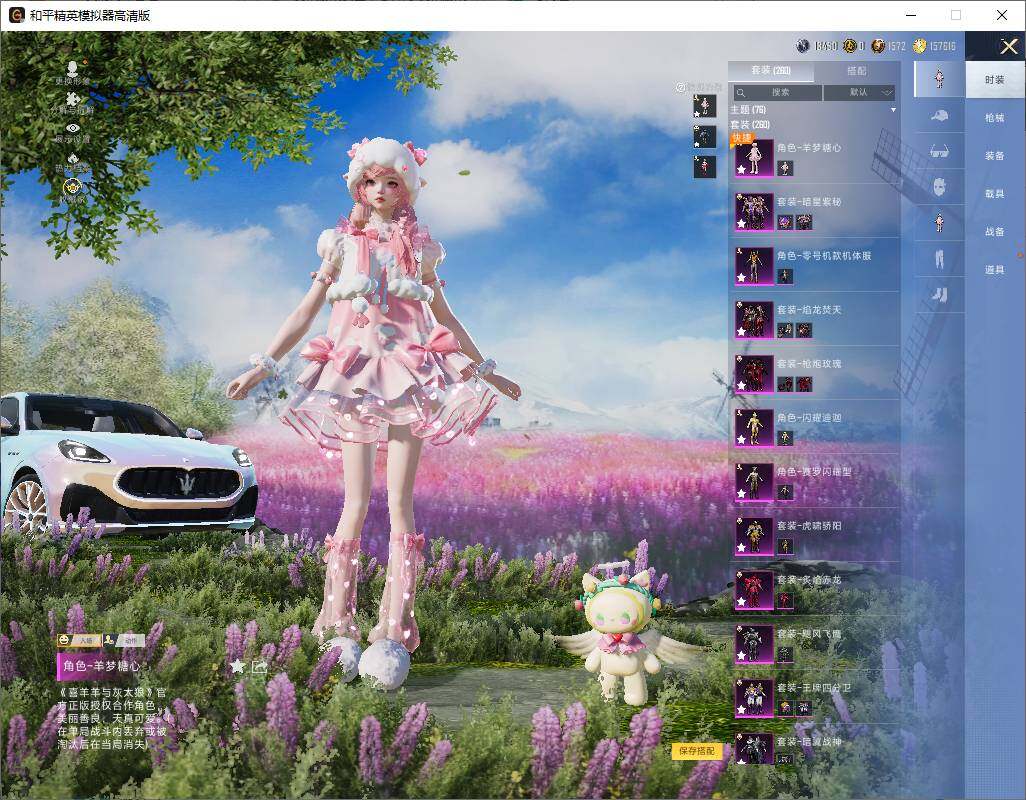Click the sub-item icon under 角色-羊梦糖心
This screenshot has width=1026, height=800.
click(785, 168)
